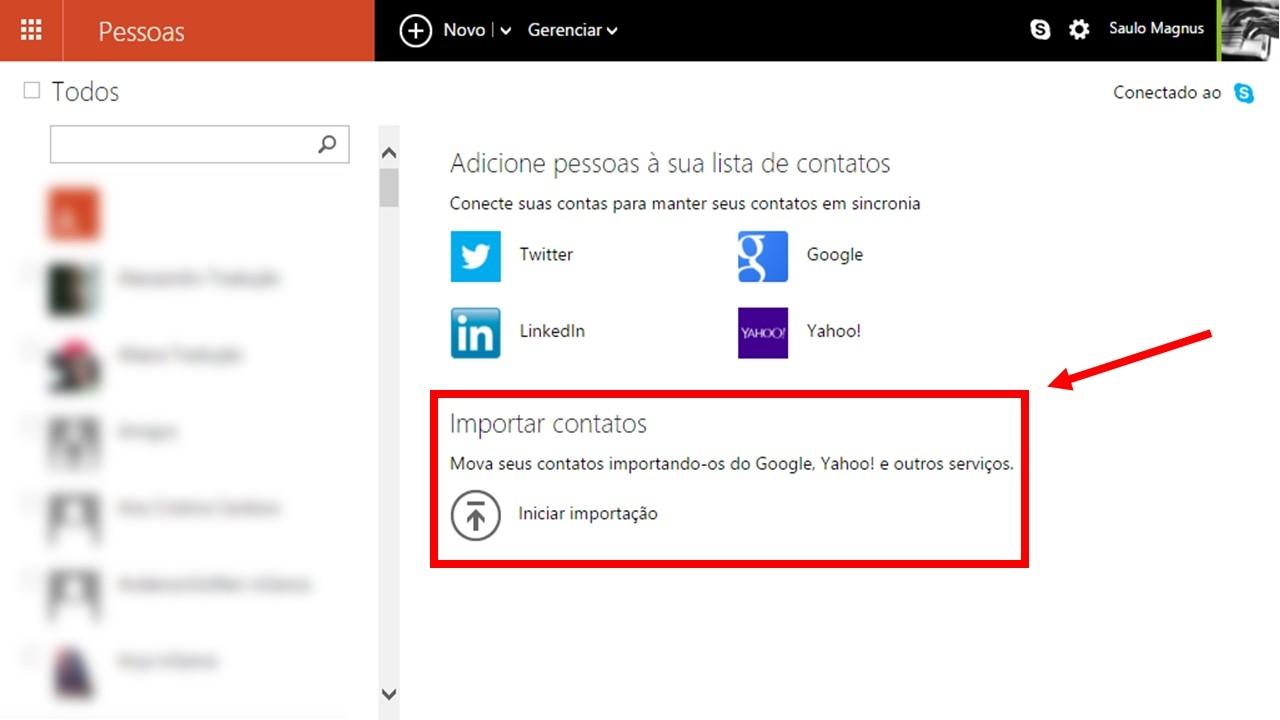
Task: Click the plus Novo icon
Action: click(416, 30)
